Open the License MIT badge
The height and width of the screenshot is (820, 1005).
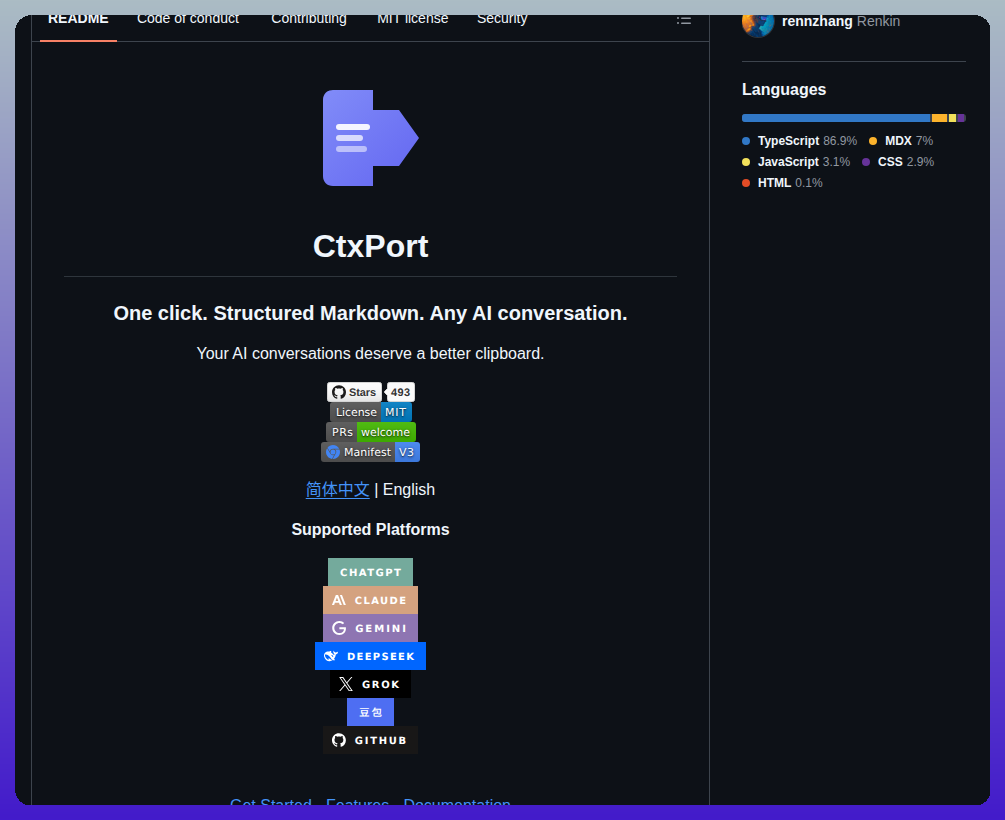[x=370, y=412]
